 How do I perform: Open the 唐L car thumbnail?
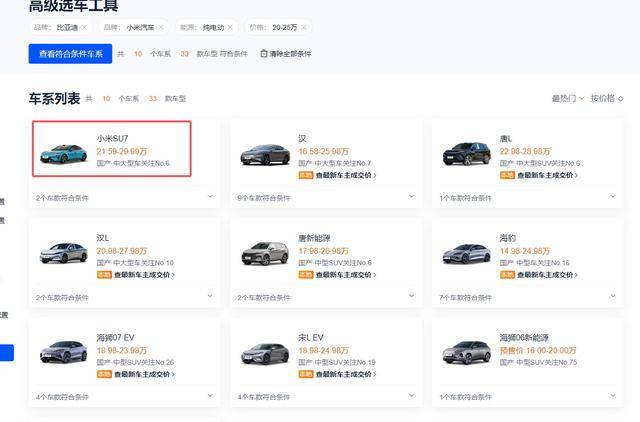pos(467,153)
